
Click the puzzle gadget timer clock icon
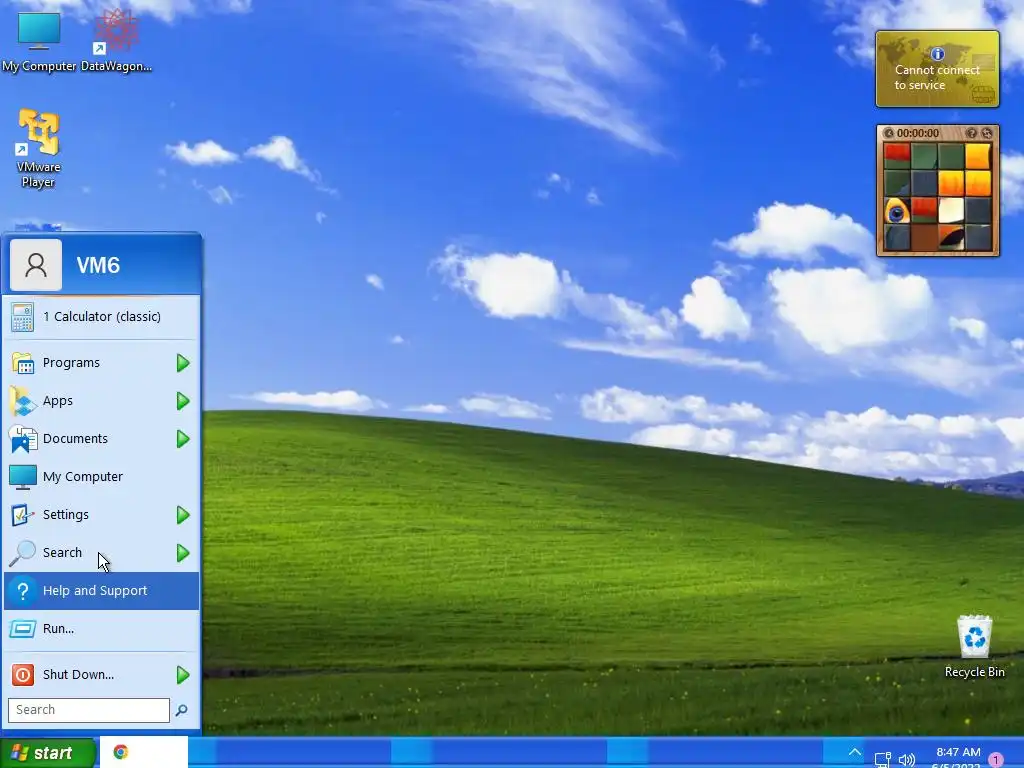tap(889, 133)
